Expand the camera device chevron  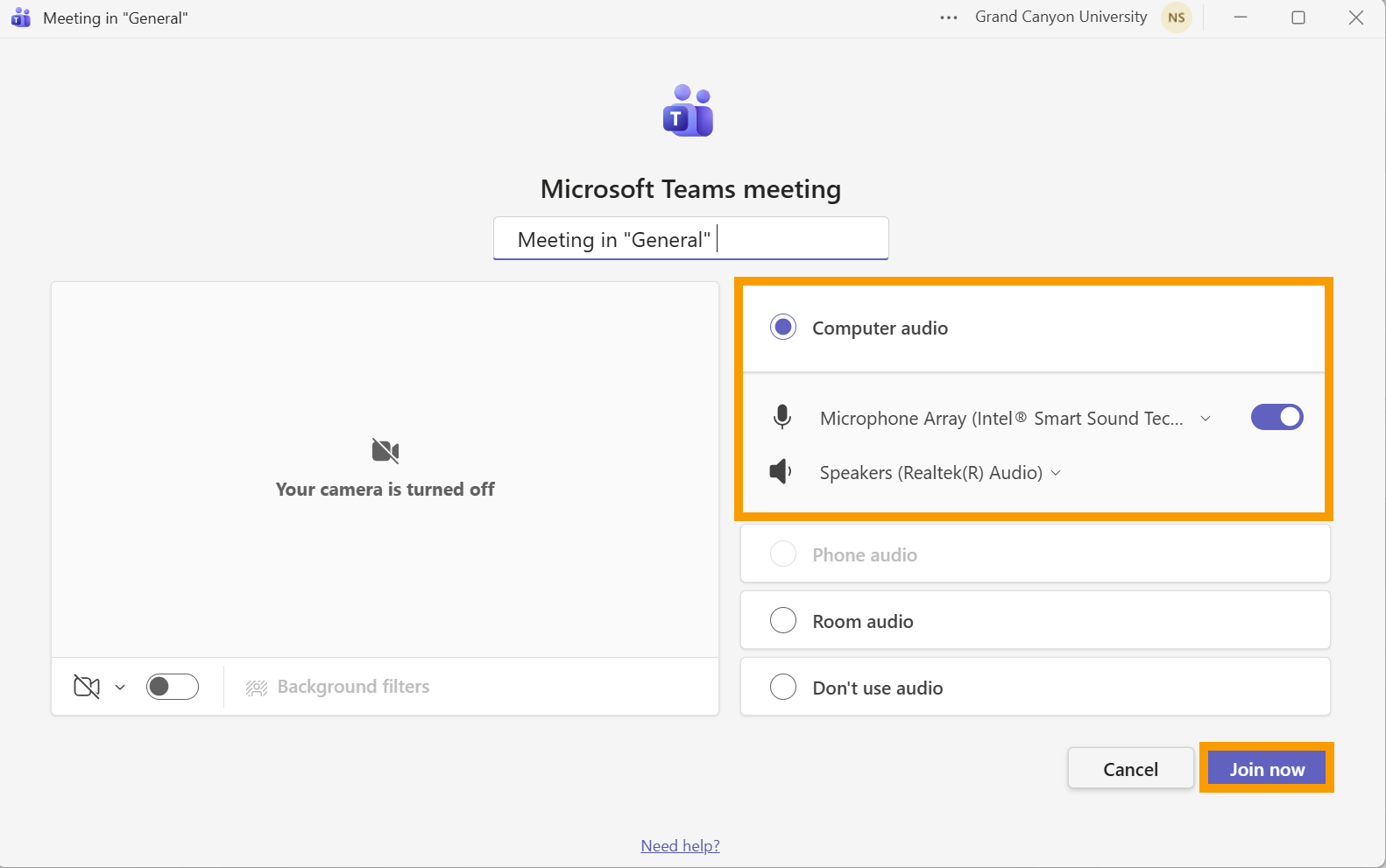tap(120, 688)
